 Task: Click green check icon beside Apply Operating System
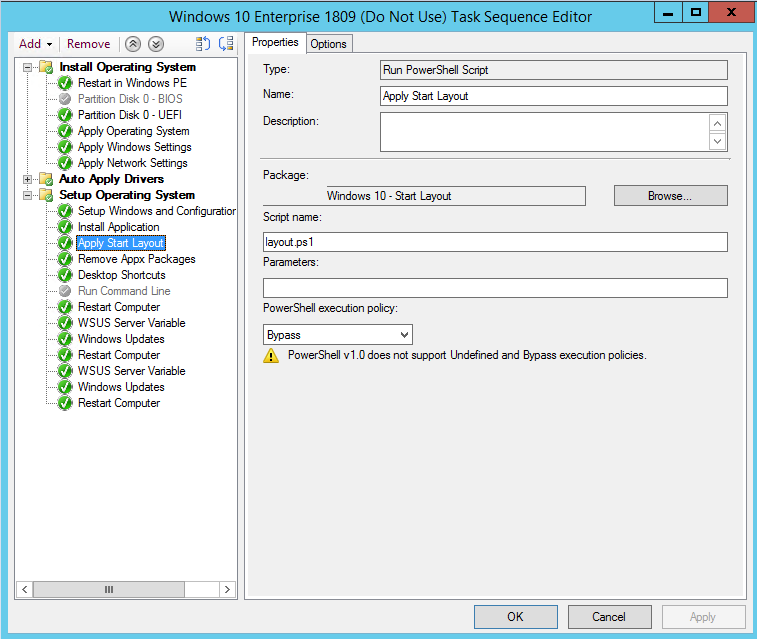(65, 131)
